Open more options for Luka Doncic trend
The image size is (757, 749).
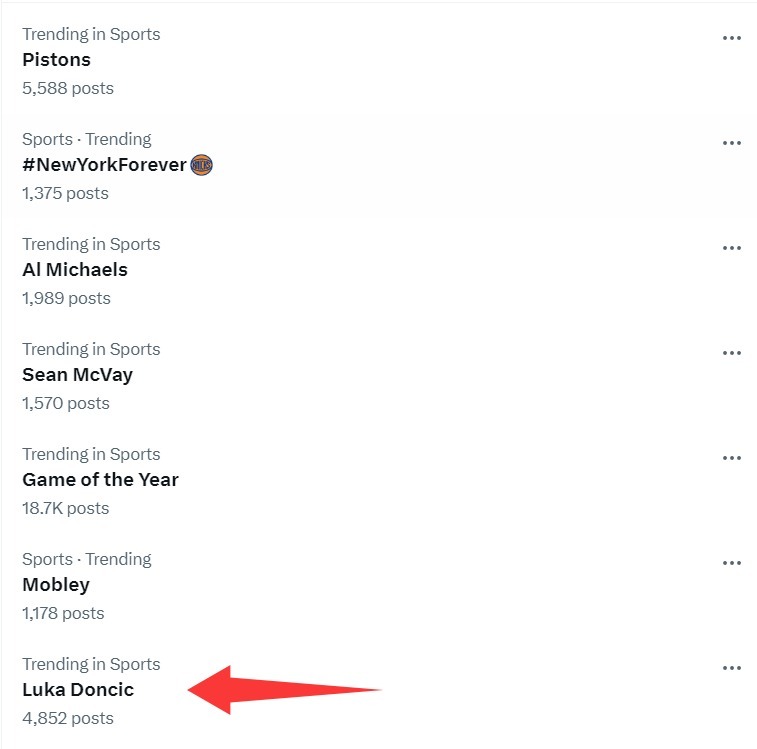coord(731,668)
